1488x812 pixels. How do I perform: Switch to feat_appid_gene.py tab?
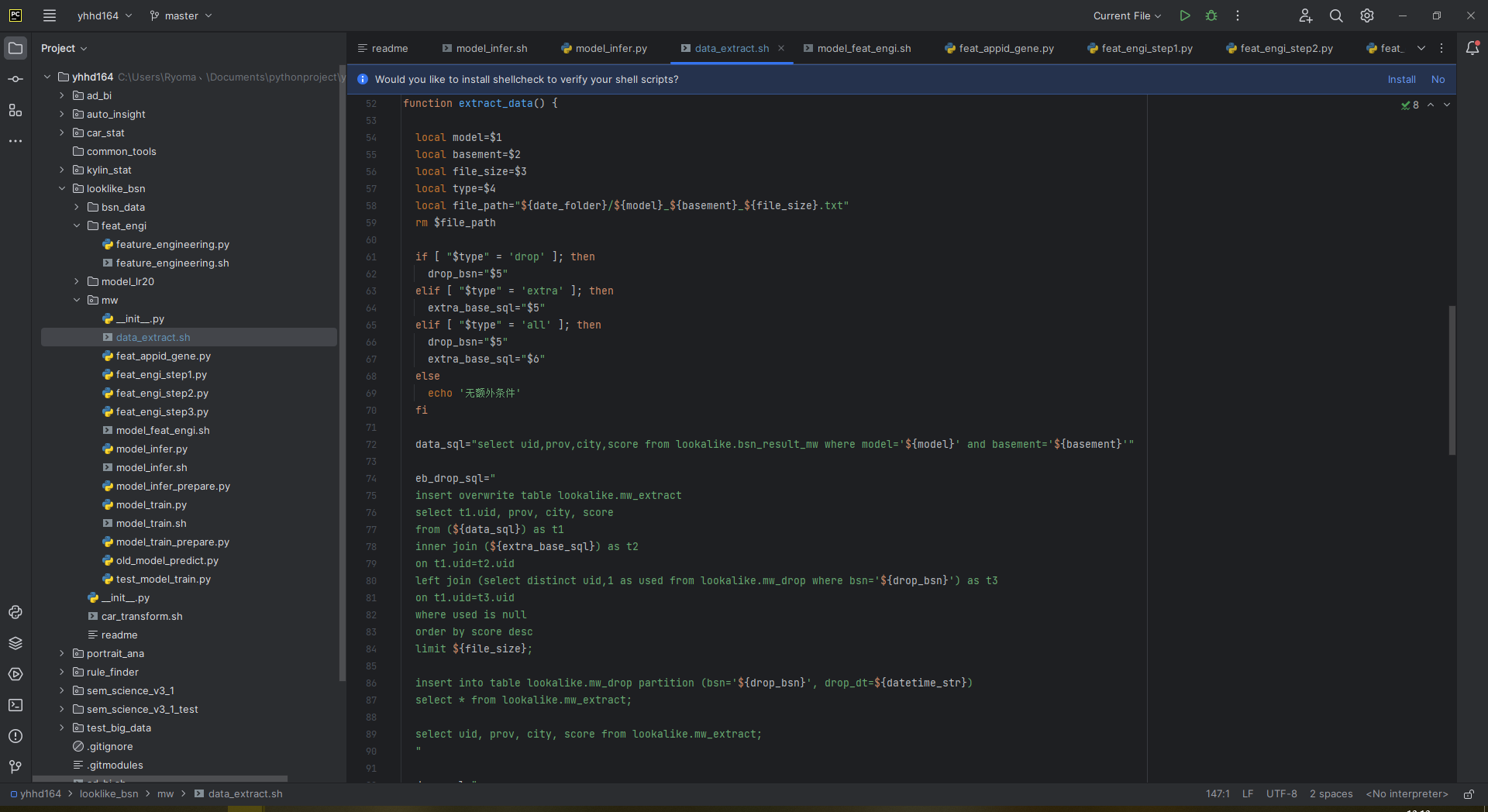[x=1000, y=48]
